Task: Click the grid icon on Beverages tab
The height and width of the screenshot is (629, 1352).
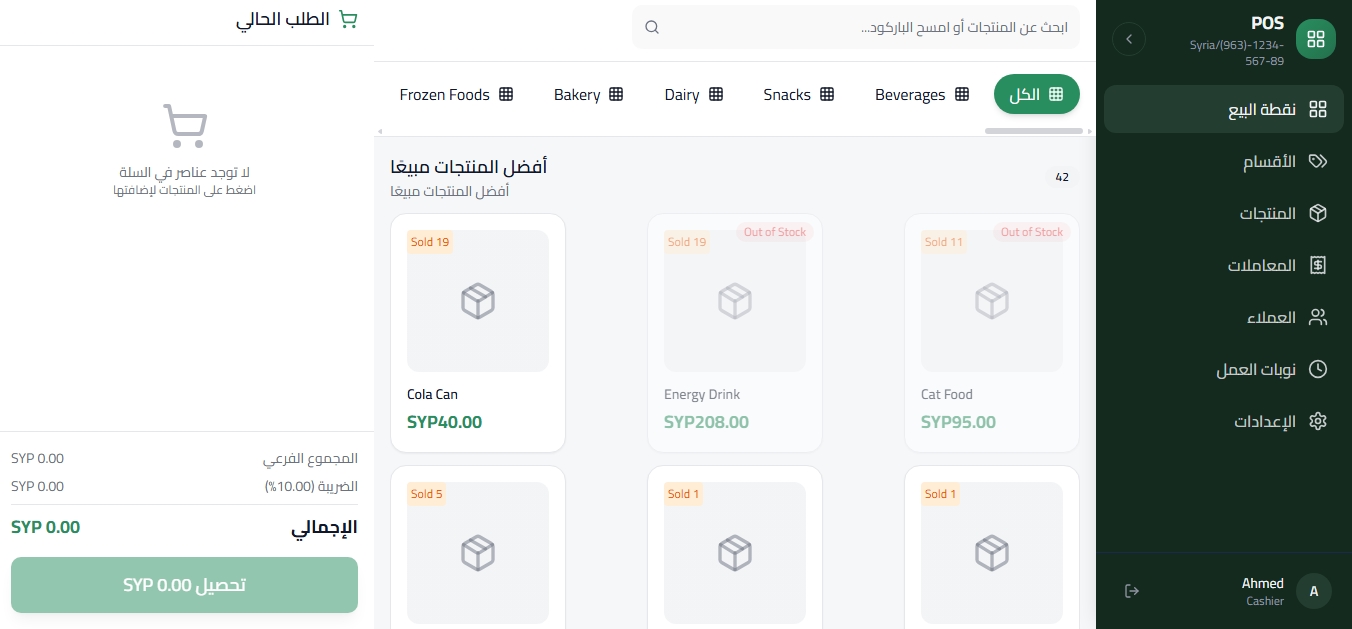Action: click(962, 94)
